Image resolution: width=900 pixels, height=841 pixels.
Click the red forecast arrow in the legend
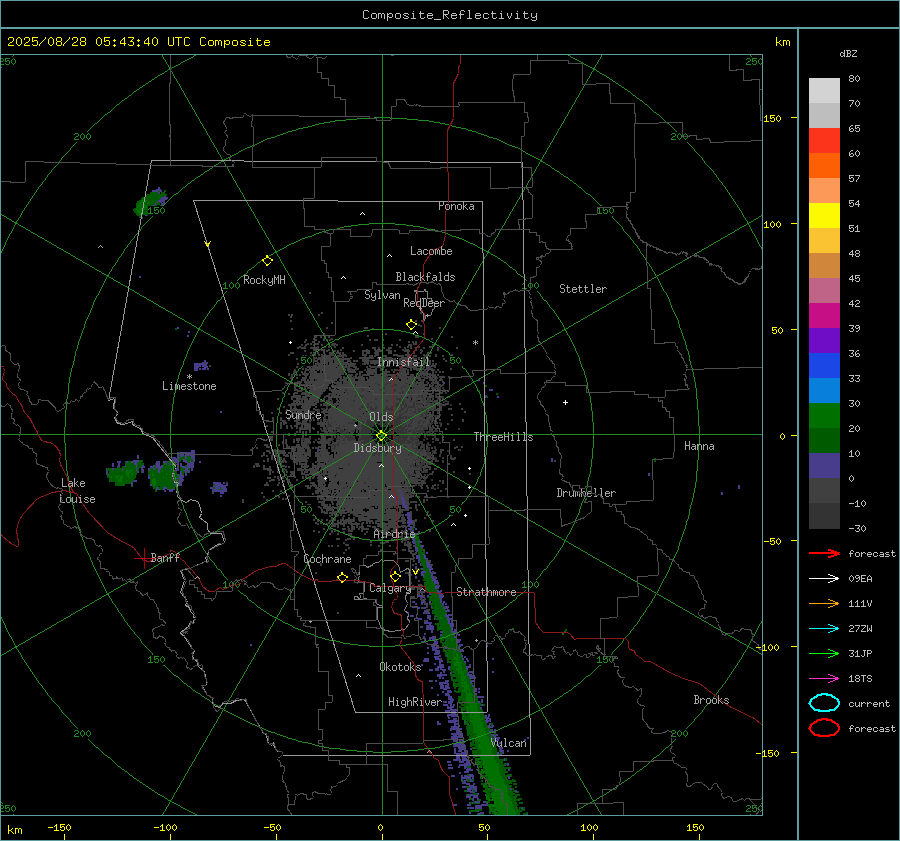[x=824, y=553]
